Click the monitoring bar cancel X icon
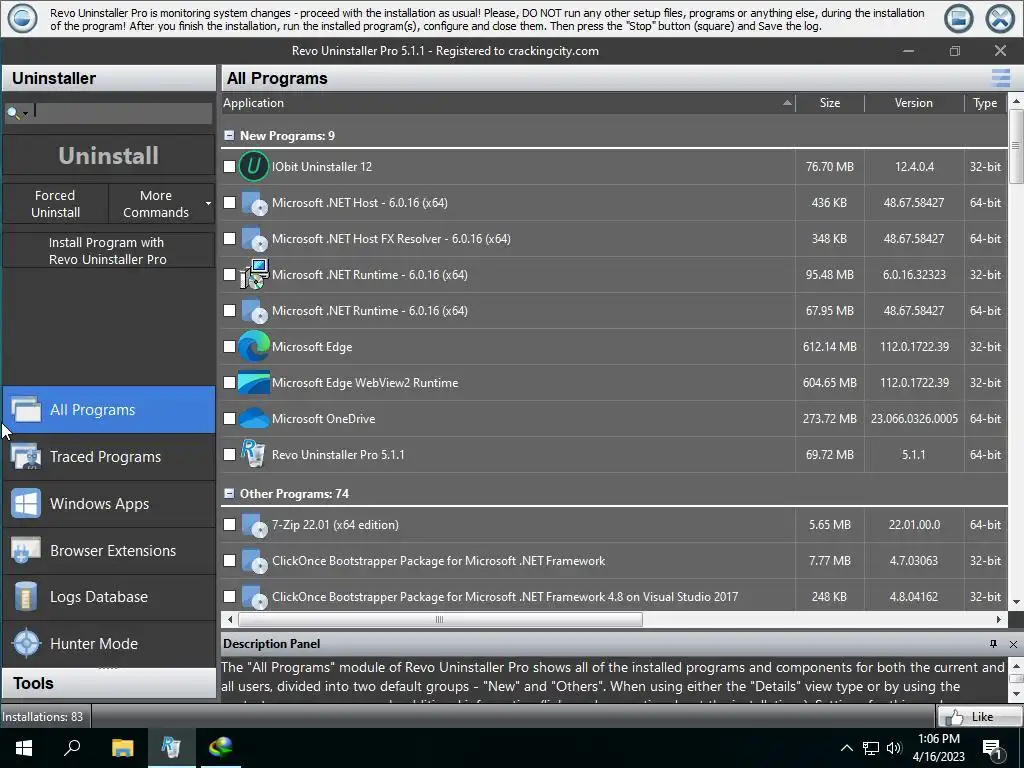 [1000, 18]
